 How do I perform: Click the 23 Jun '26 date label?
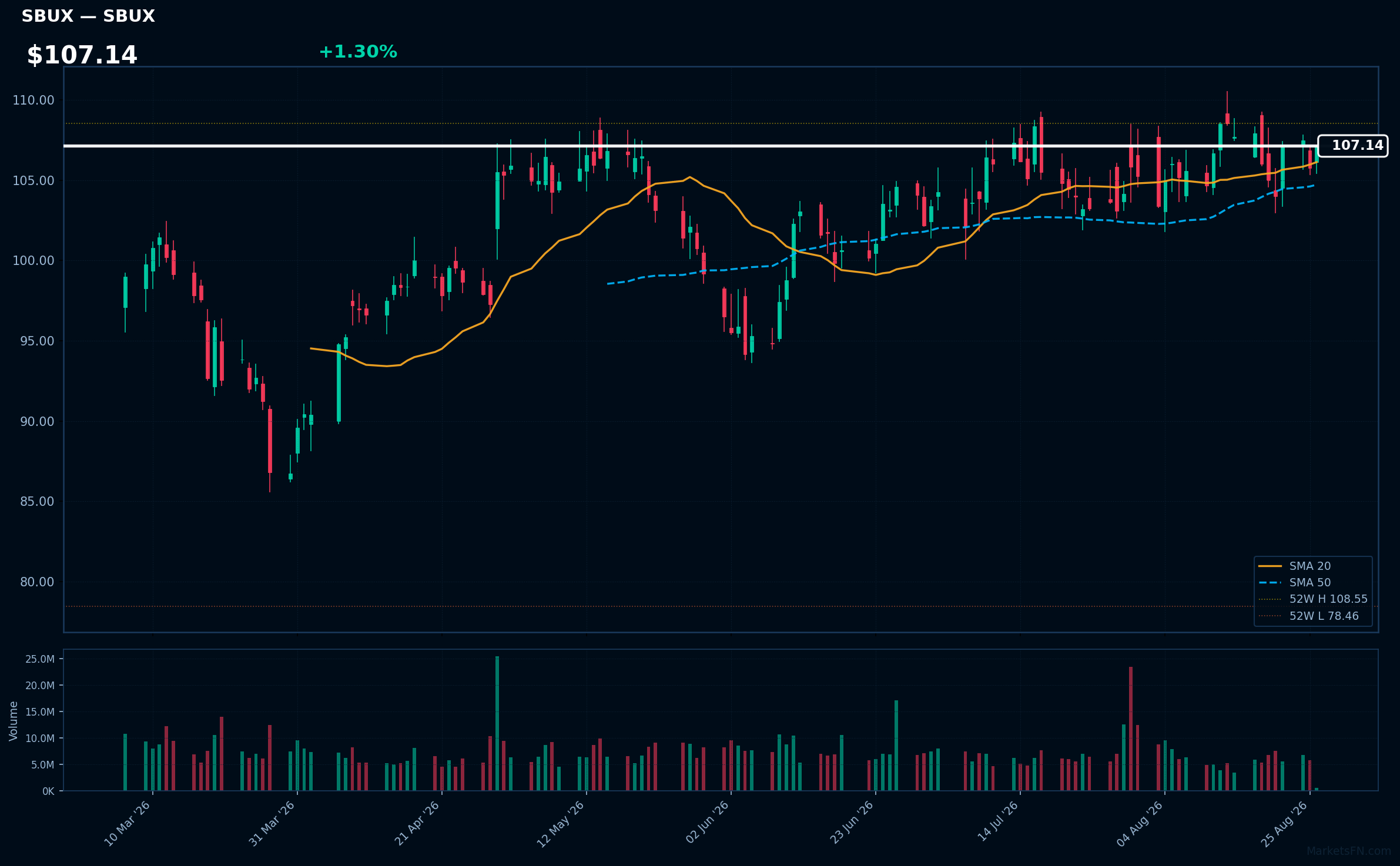click(851, 823)
